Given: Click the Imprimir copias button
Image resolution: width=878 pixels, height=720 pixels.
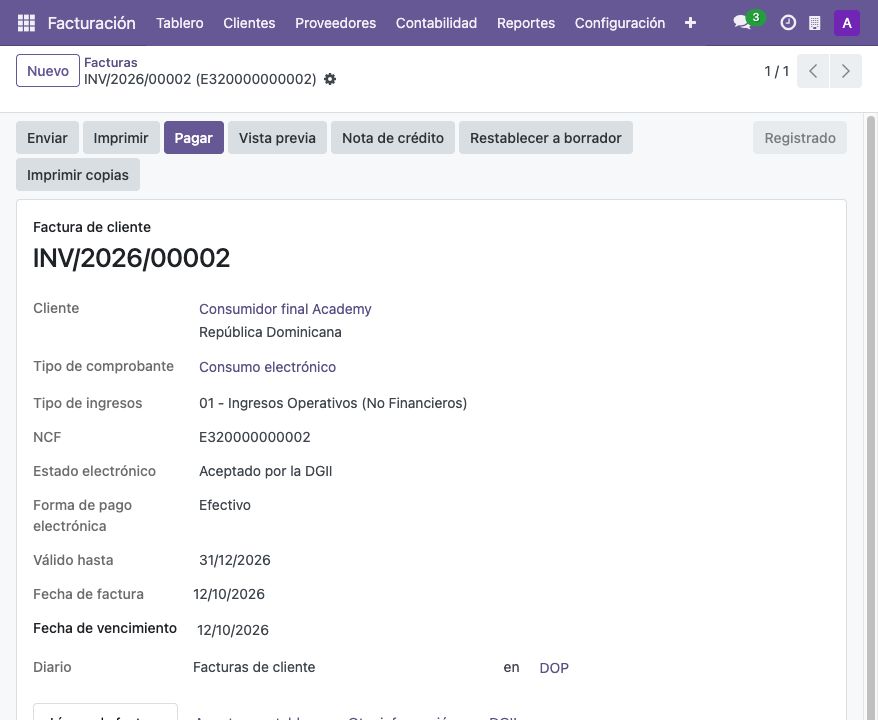Looking at the screenshot, I should (x=78, y=175).
